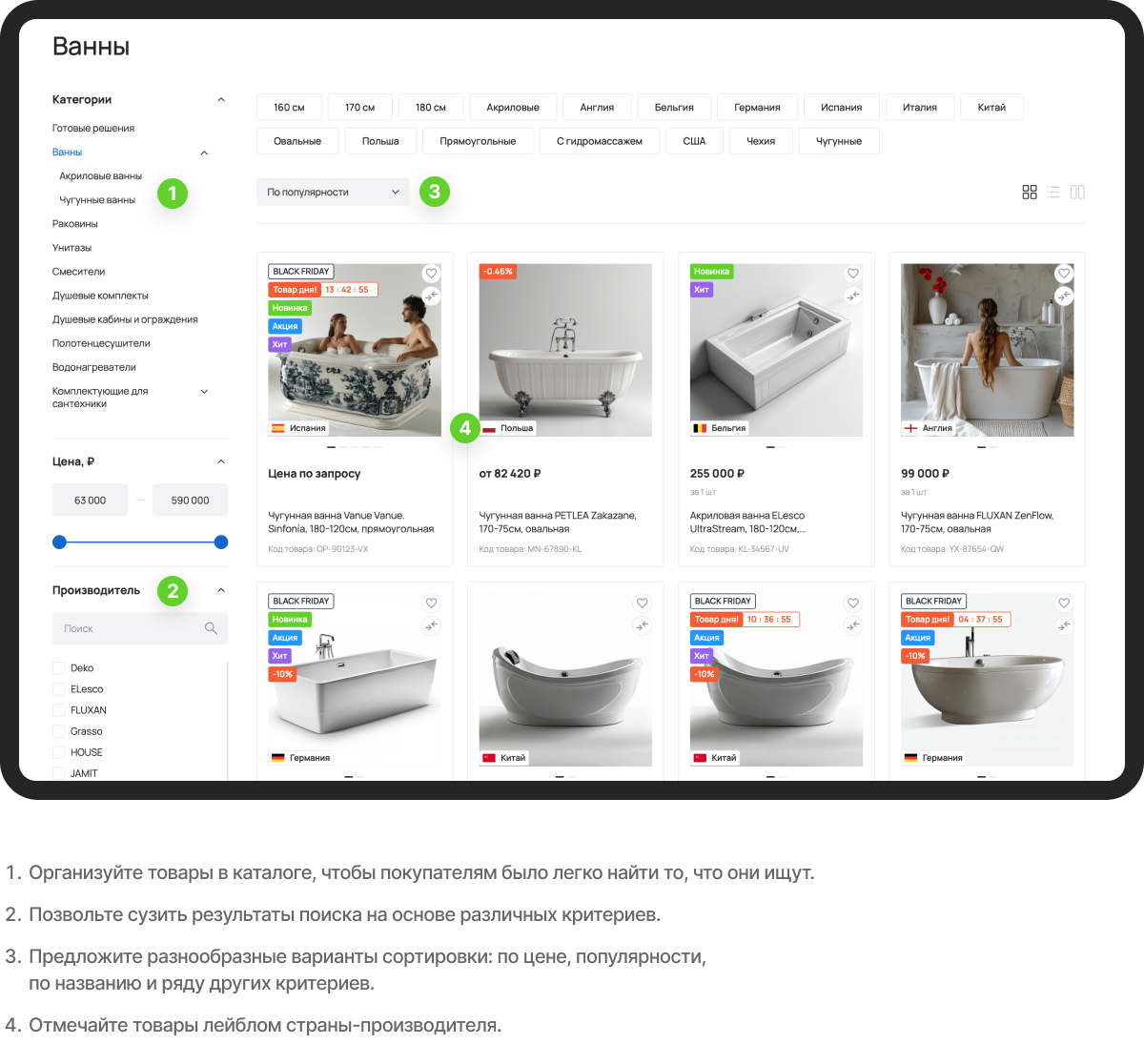Switch to grid view layout icon

1030,193
